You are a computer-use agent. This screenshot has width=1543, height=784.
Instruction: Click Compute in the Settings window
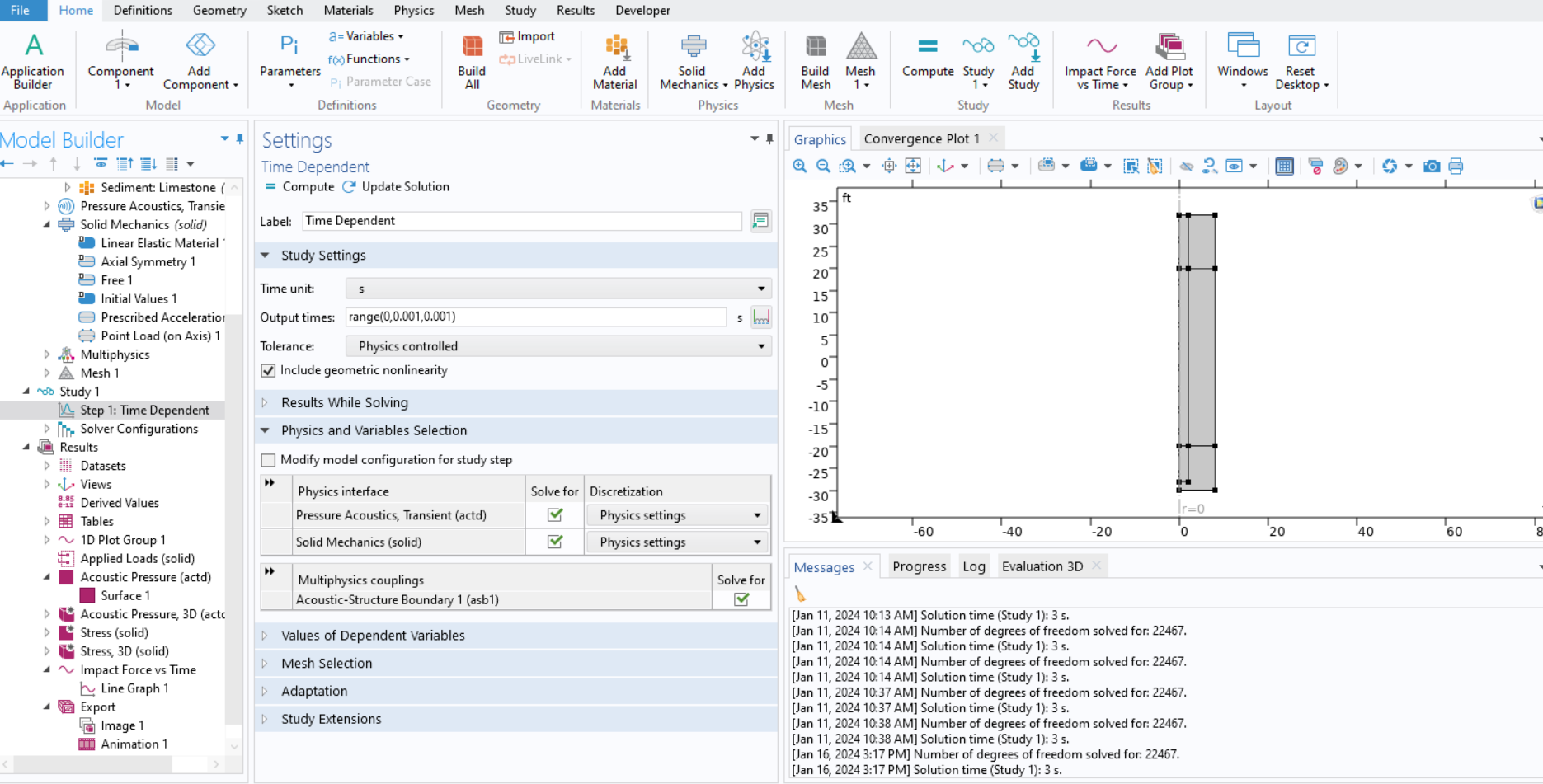[x=299, y=187]
